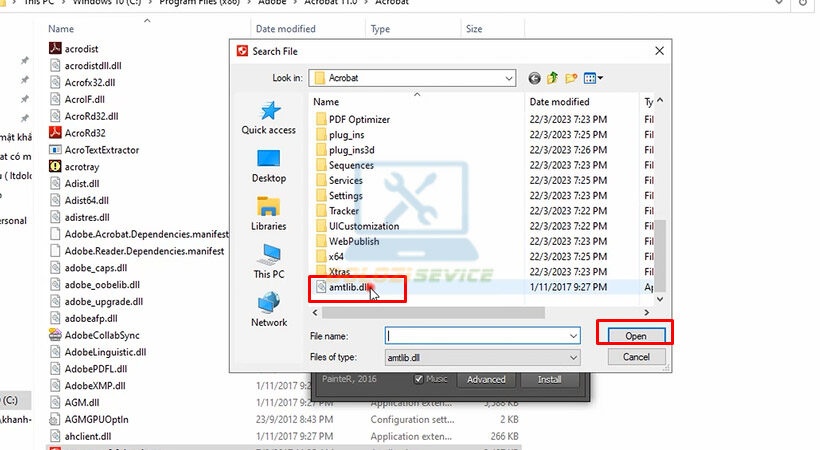This screenshot has width=820, height=450.
Task: Create a new folder icon
Action: (571, 78)
